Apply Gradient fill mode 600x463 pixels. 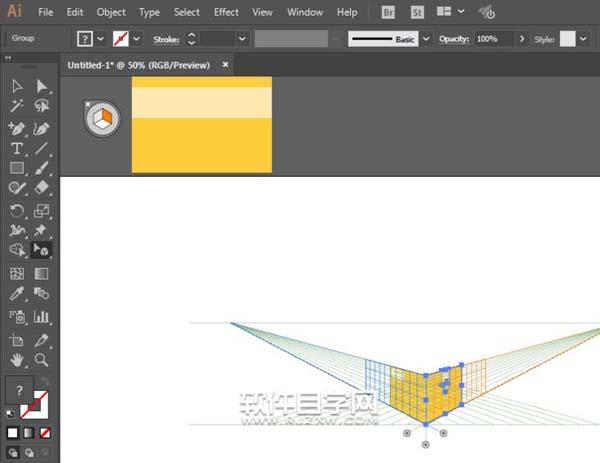point(29,433)
